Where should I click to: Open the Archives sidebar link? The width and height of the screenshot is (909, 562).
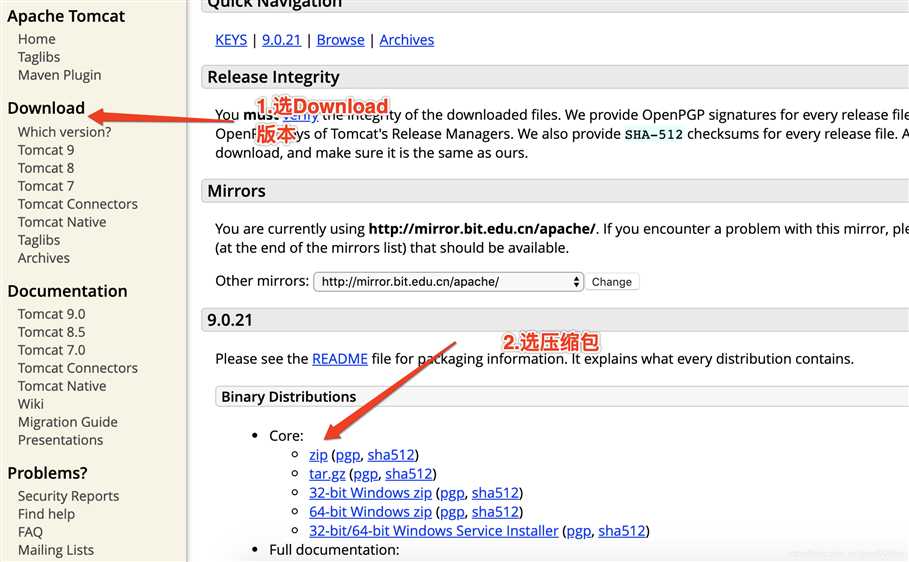(x=43, y=258)
